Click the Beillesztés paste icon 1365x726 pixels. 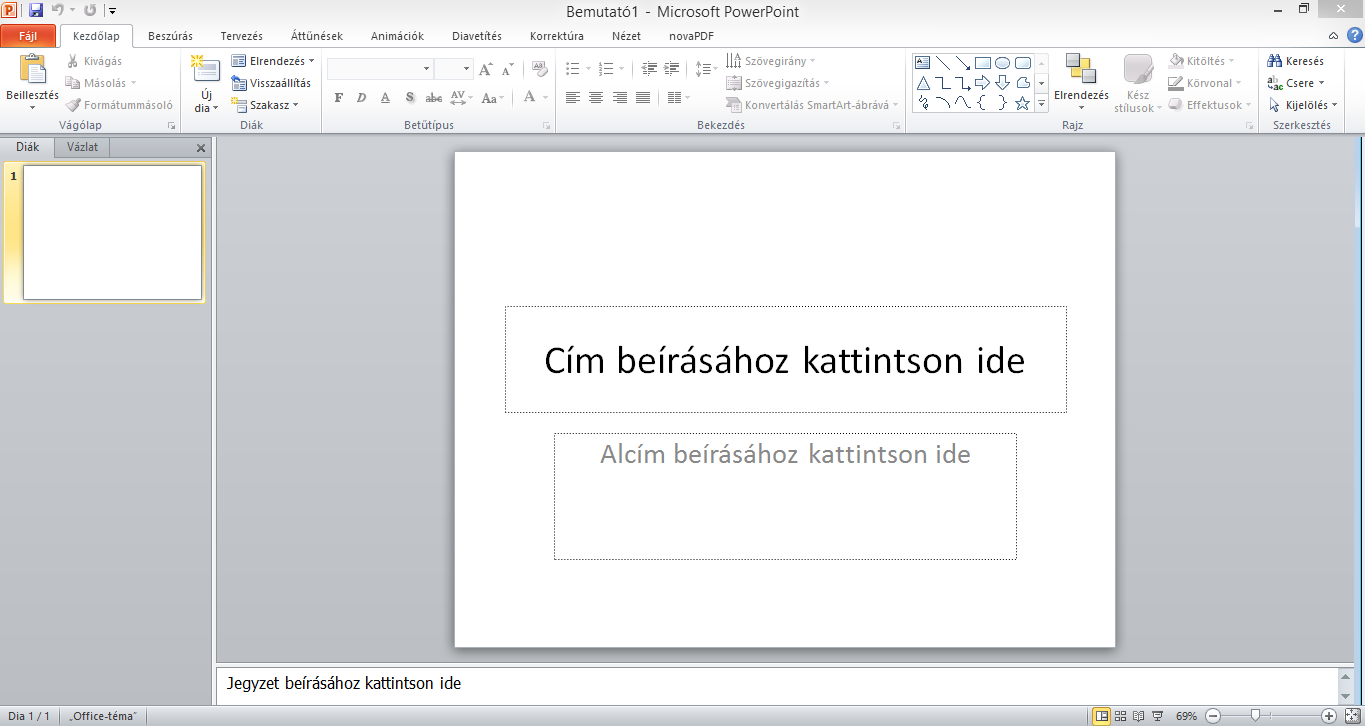[x=32, y=71]
